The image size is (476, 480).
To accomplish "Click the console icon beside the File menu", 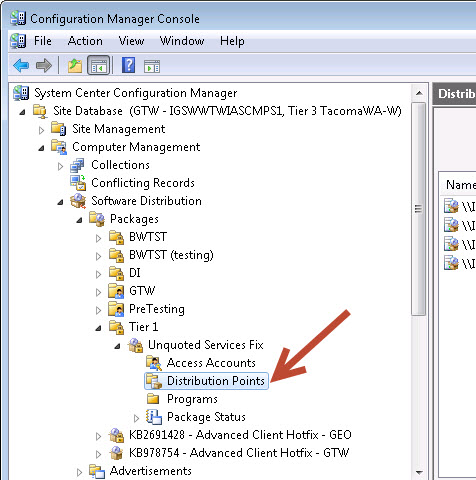I will tap(18, 41).
